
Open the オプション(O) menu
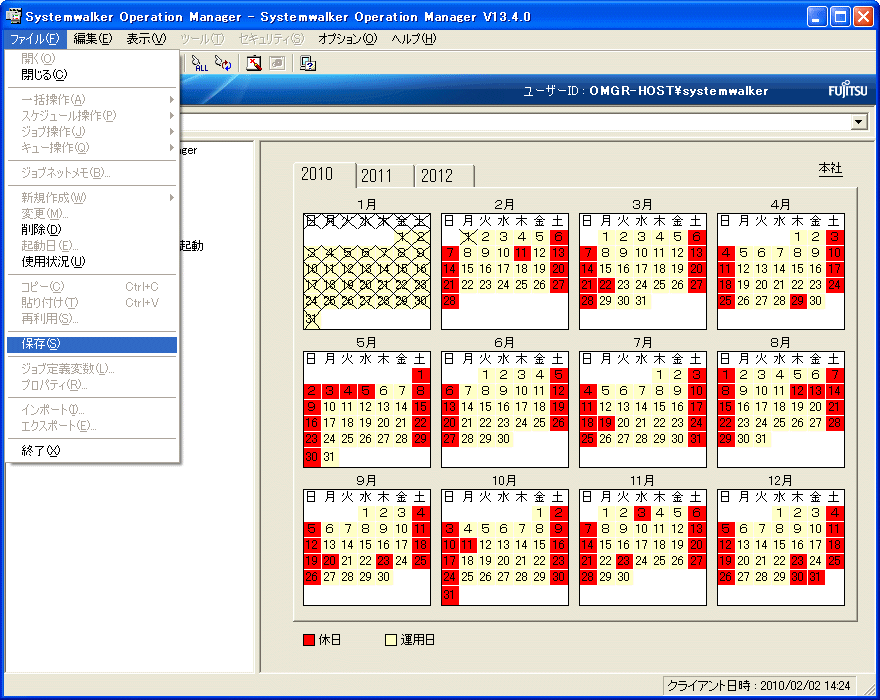[347, 39]
